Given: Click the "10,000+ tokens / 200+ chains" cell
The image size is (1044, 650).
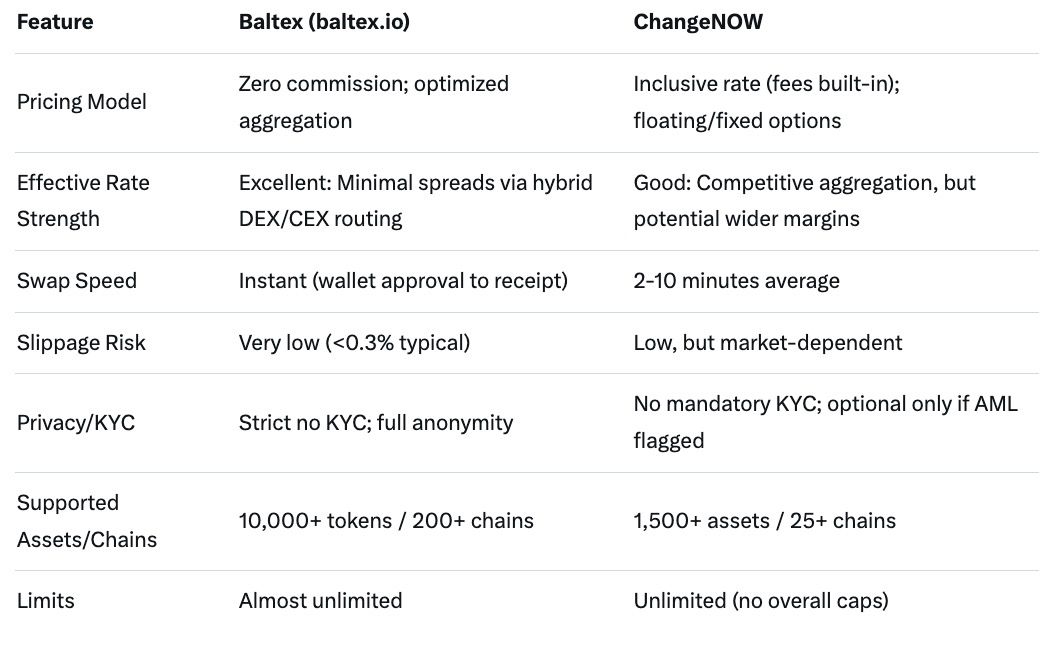Looking at the screenshot, I should [x=386, y=521].
